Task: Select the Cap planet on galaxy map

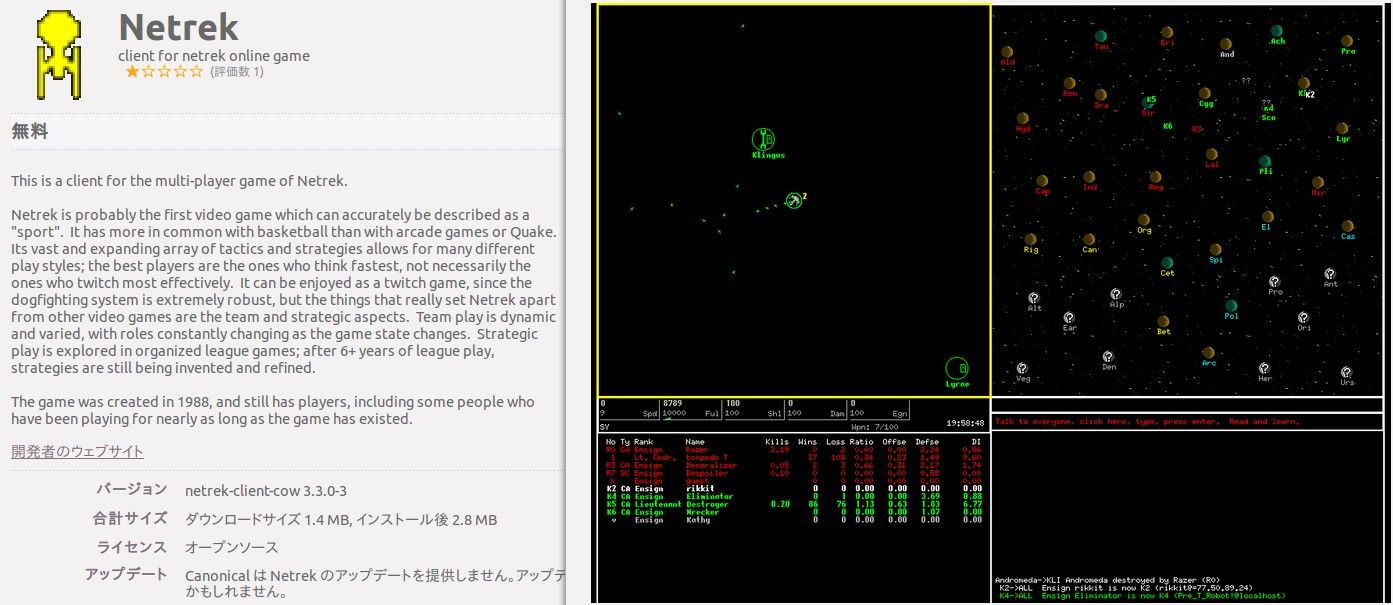Action: coord(1043,181)
